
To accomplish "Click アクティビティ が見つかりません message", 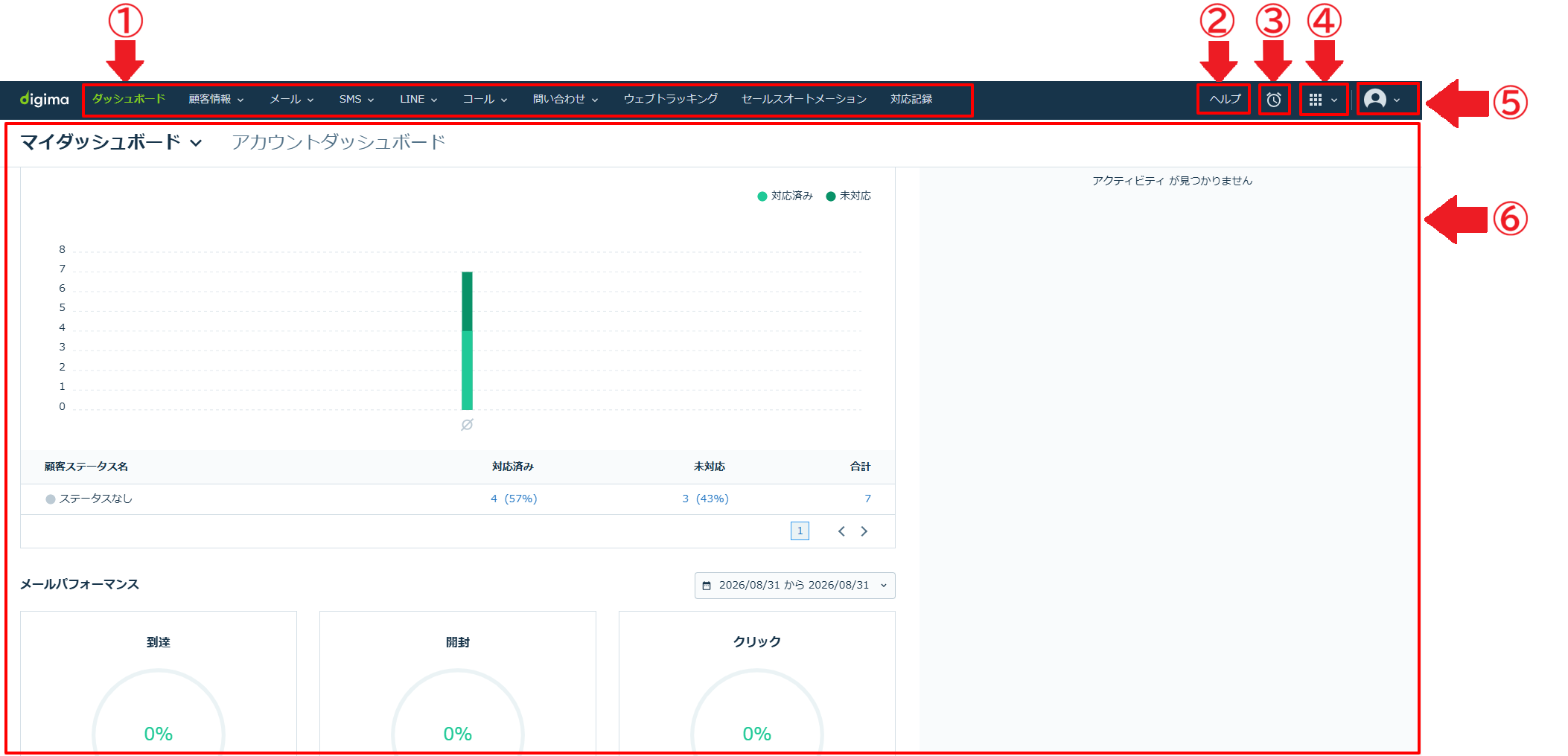I will (x=1173, y=181).
